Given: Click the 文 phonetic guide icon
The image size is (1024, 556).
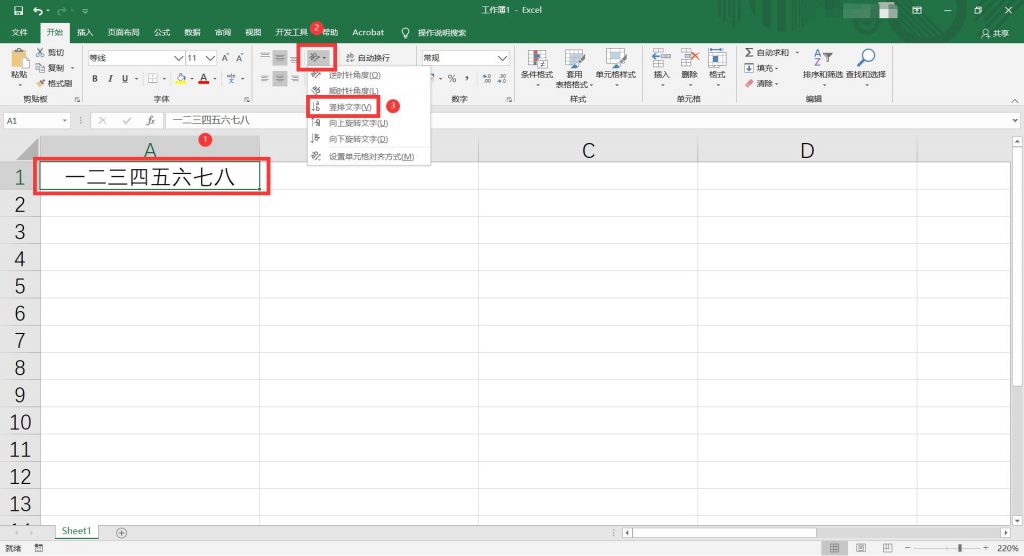Looking at the screenshot, I should [x=231, y=78].
